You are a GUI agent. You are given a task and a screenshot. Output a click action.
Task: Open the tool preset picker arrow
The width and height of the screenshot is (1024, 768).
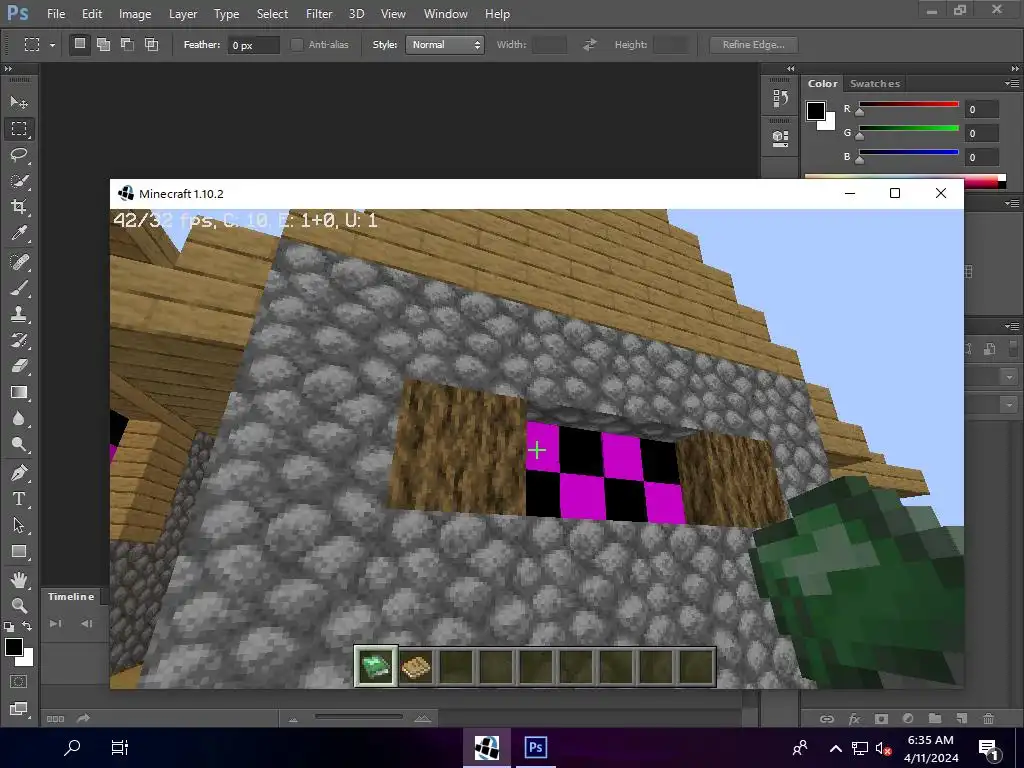52,45
